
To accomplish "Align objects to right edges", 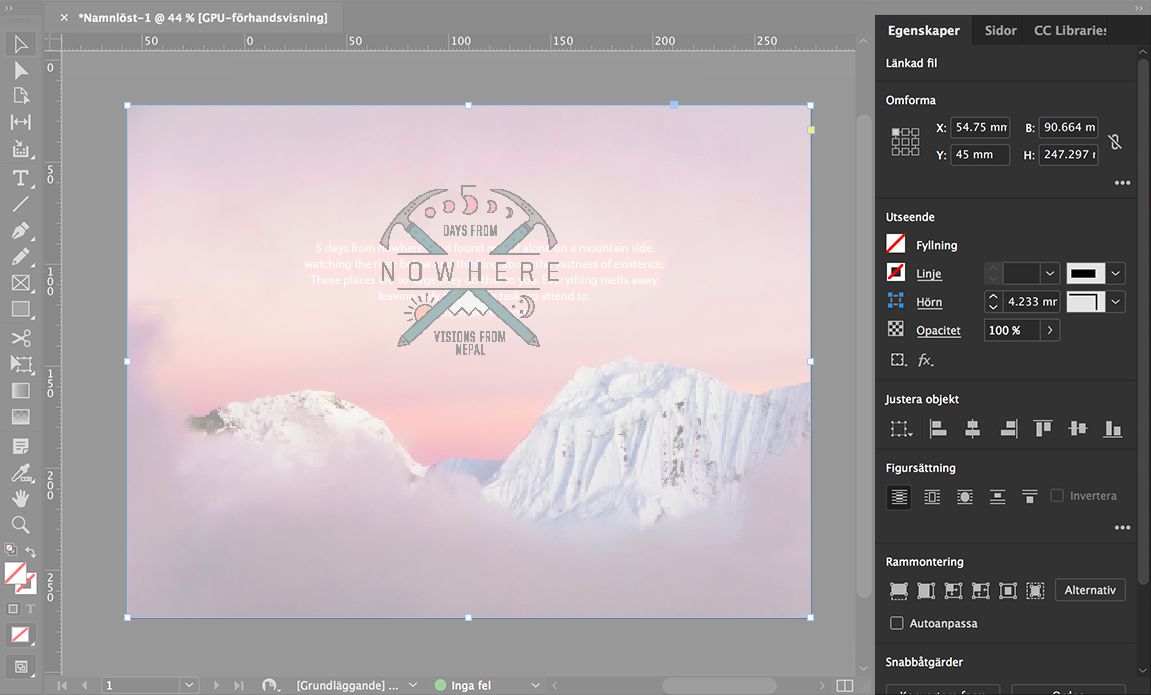I will click(1009, 428).
